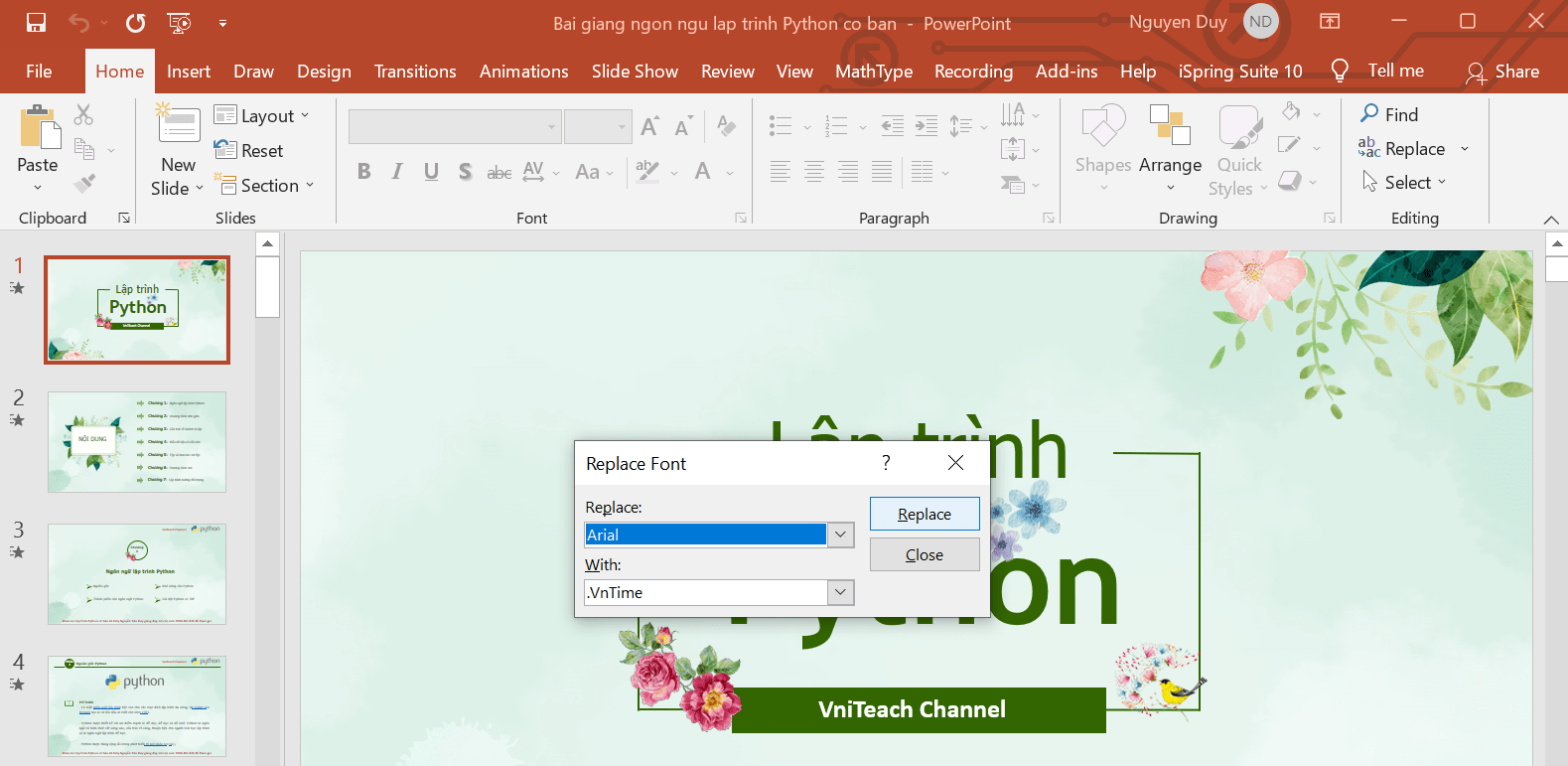This screenshot has height=766, width=1568.
Task: Toggle Text Shadow formatting
Action: (465, 171)
